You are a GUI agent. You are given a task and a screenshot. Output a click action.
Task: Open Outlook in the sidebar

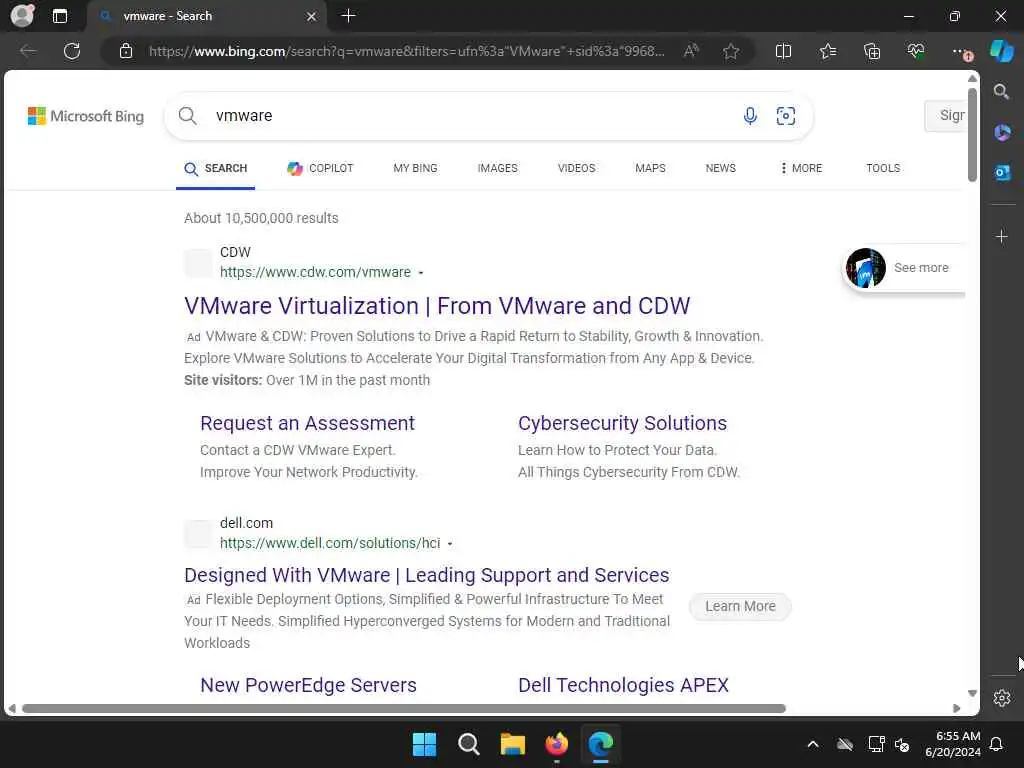tap(1002, 172)
